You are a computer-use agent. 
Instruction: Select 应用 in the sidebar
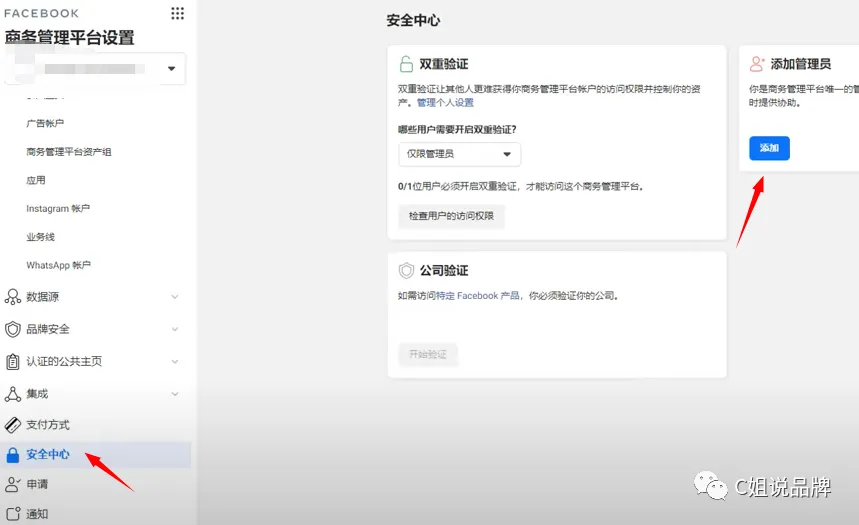tap(36, 180)
